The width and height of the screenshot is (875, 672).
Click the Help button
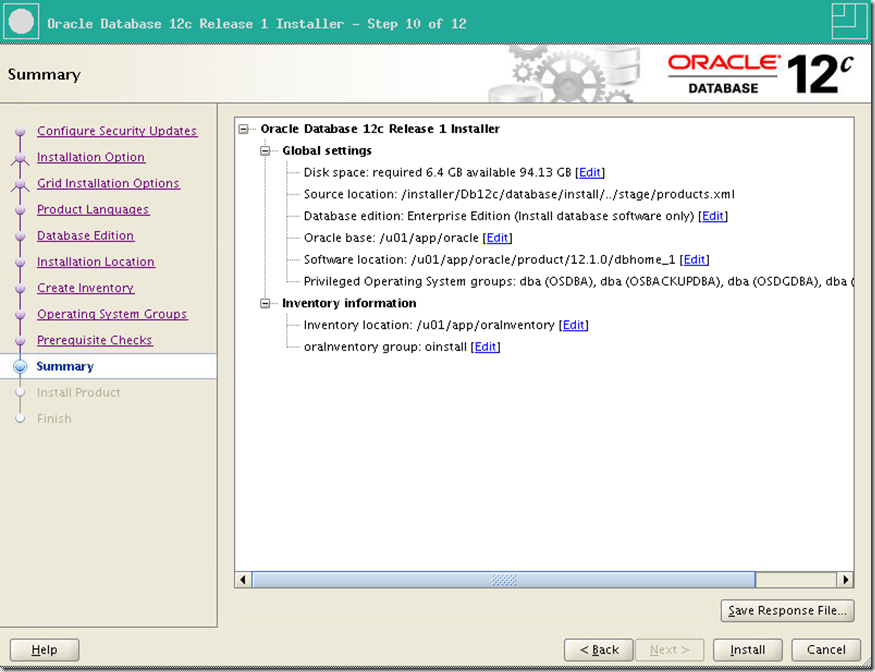tap(45, 650)
